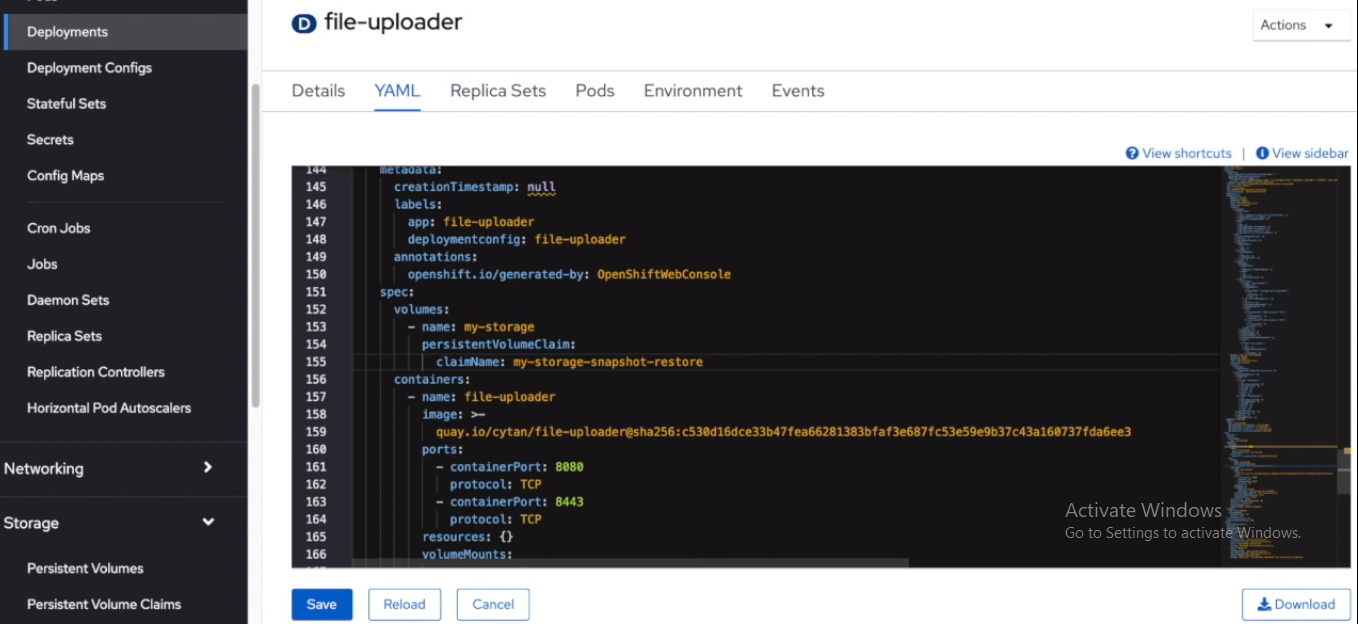This screenshot has height=624, width=1358.
Task: Open the Replica Sets tab
Action: pyautogui.click(x=498, y=91)
